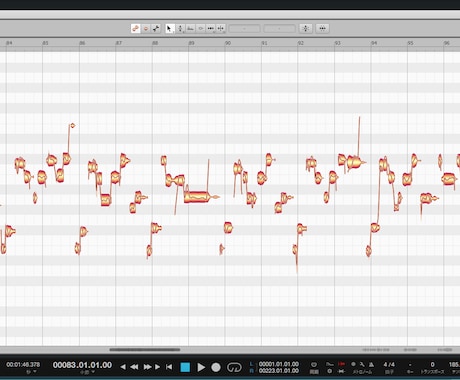Select the Amplitude tool
This screenshot has height=380, width=460.
(201, 28)
